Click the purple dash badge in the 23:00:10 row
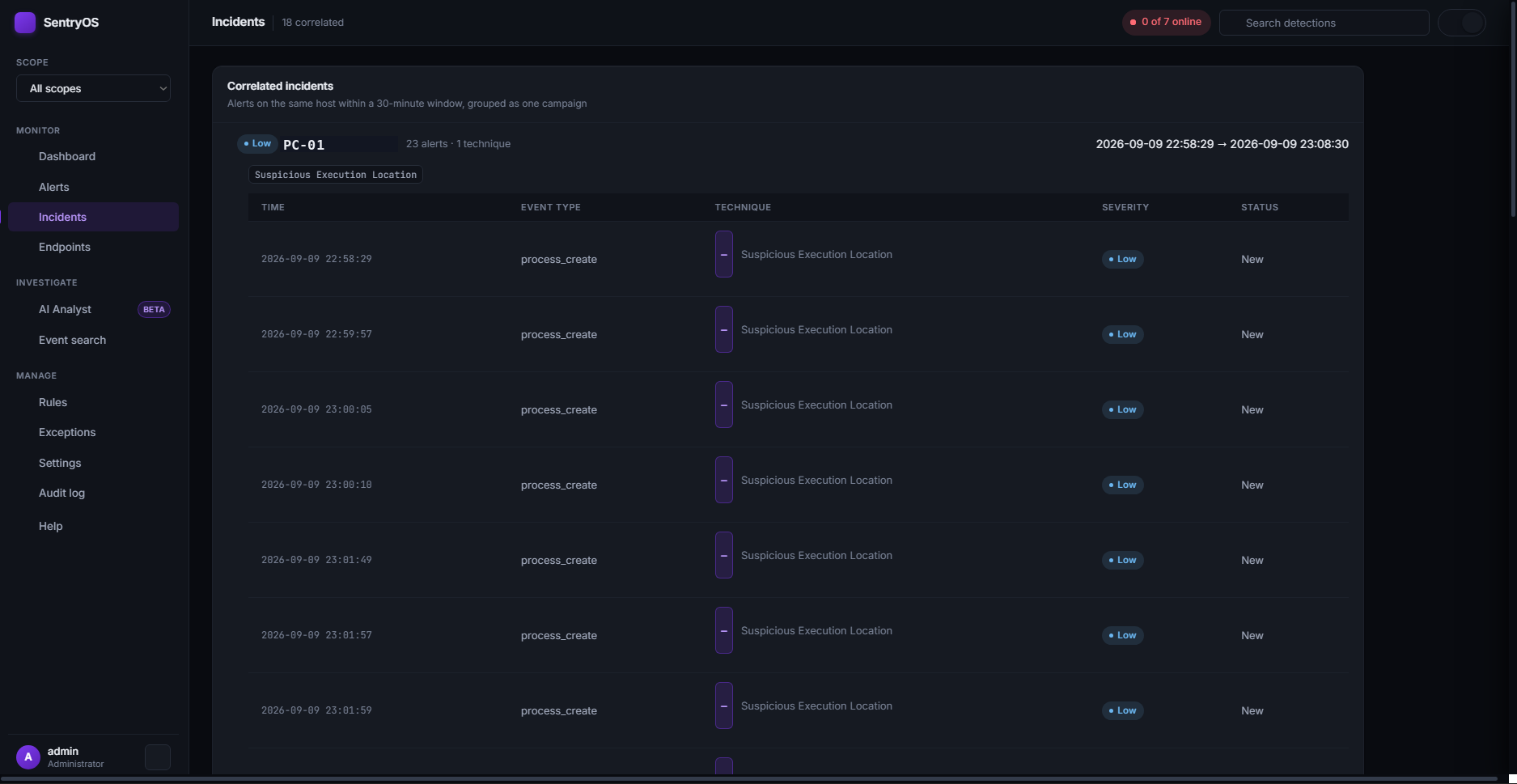1517x784 pixels. coord(724,480)
